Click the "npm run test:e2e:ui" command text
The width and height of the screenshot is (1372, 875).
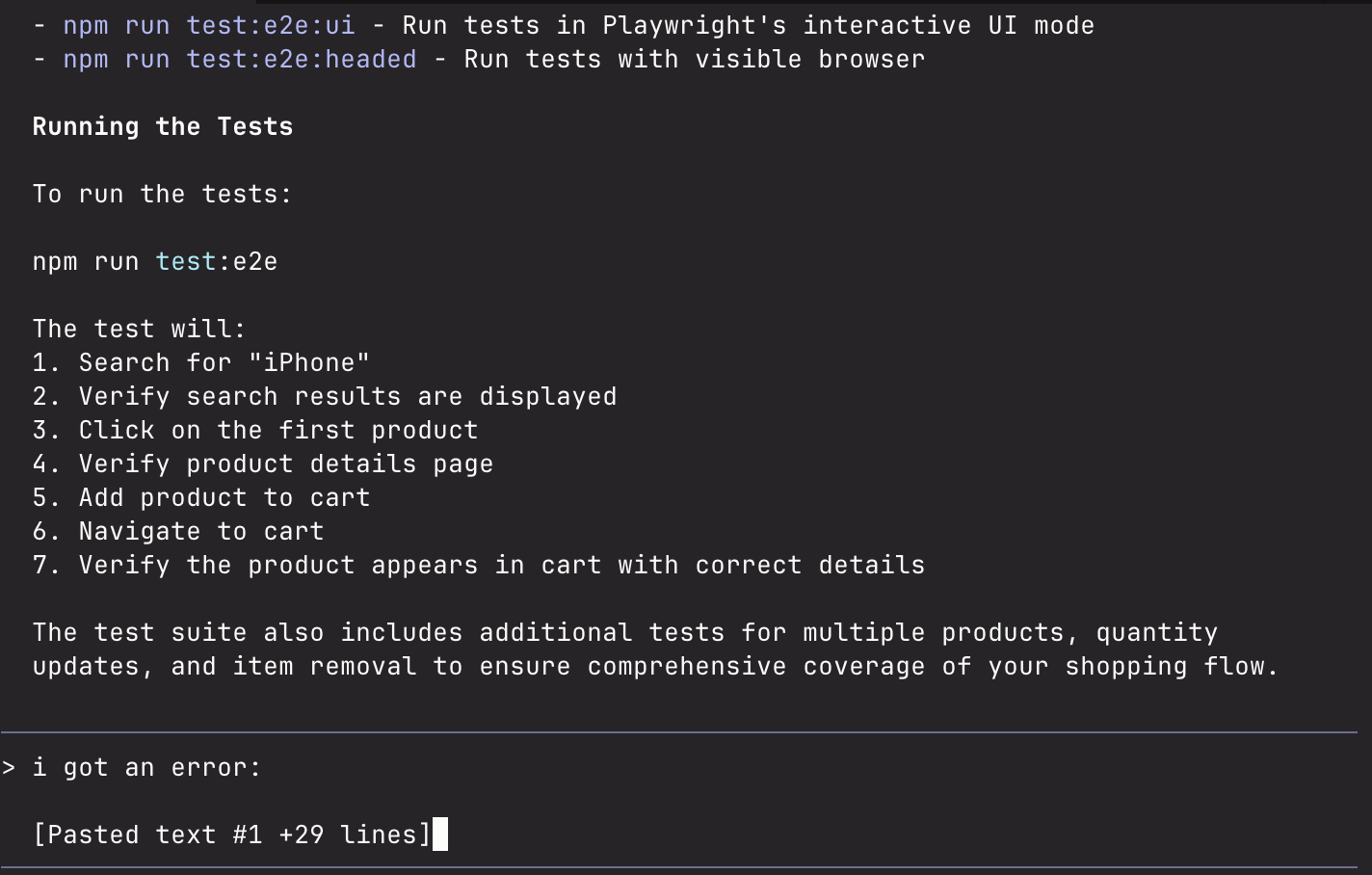pyautogui.click(x=208, y=25)
